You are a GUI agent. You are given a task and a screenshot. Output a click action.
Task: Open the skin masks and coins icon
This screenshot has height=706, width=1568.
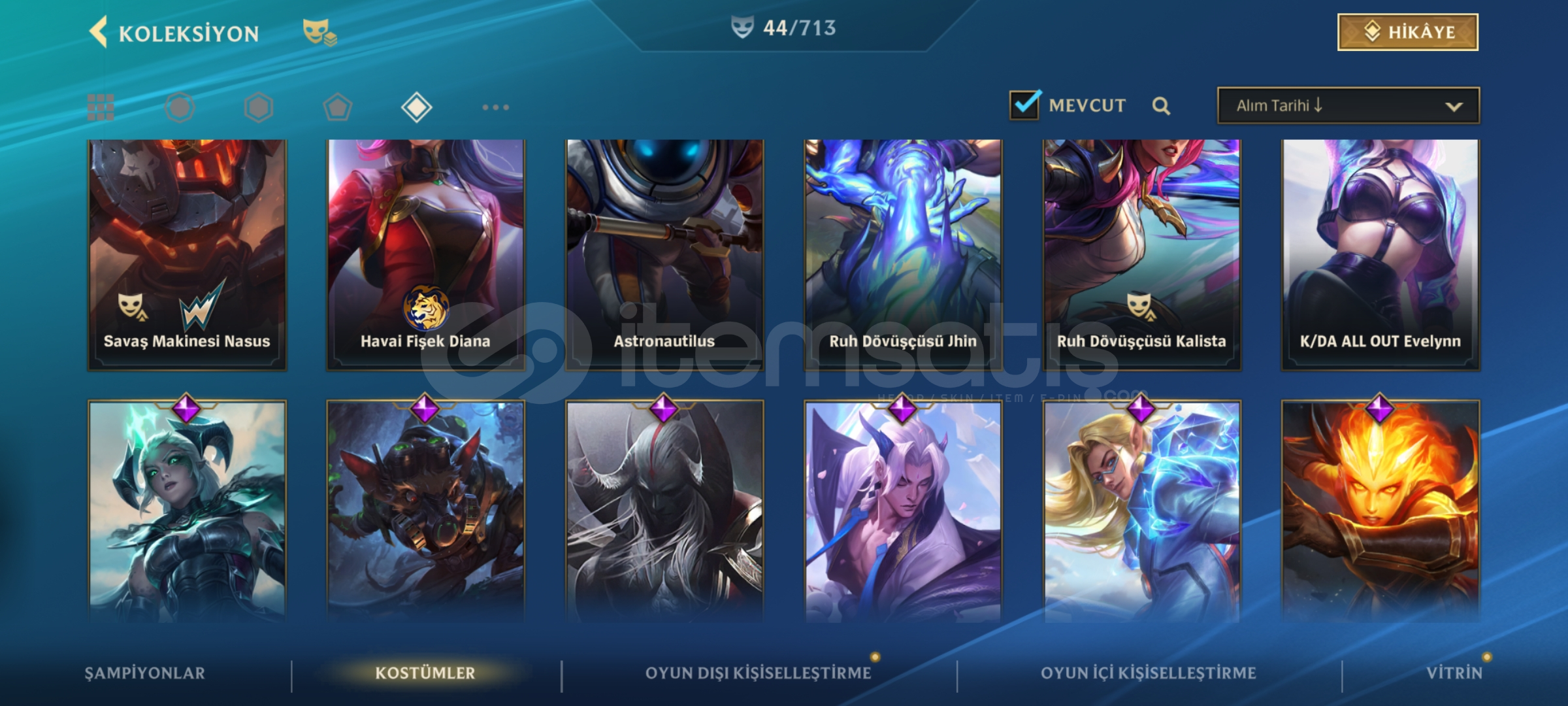click(x=319, y=32)
